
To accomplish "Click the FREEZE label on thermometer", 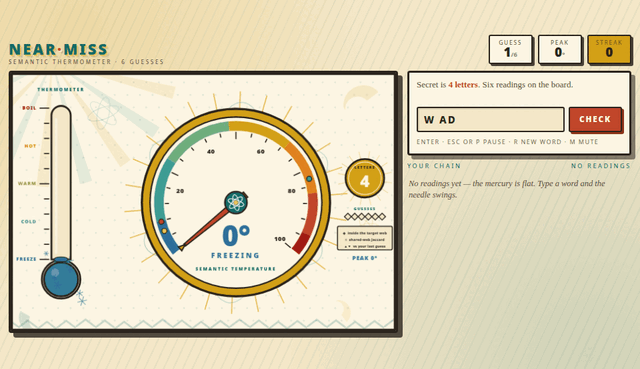I will point(27,259).
